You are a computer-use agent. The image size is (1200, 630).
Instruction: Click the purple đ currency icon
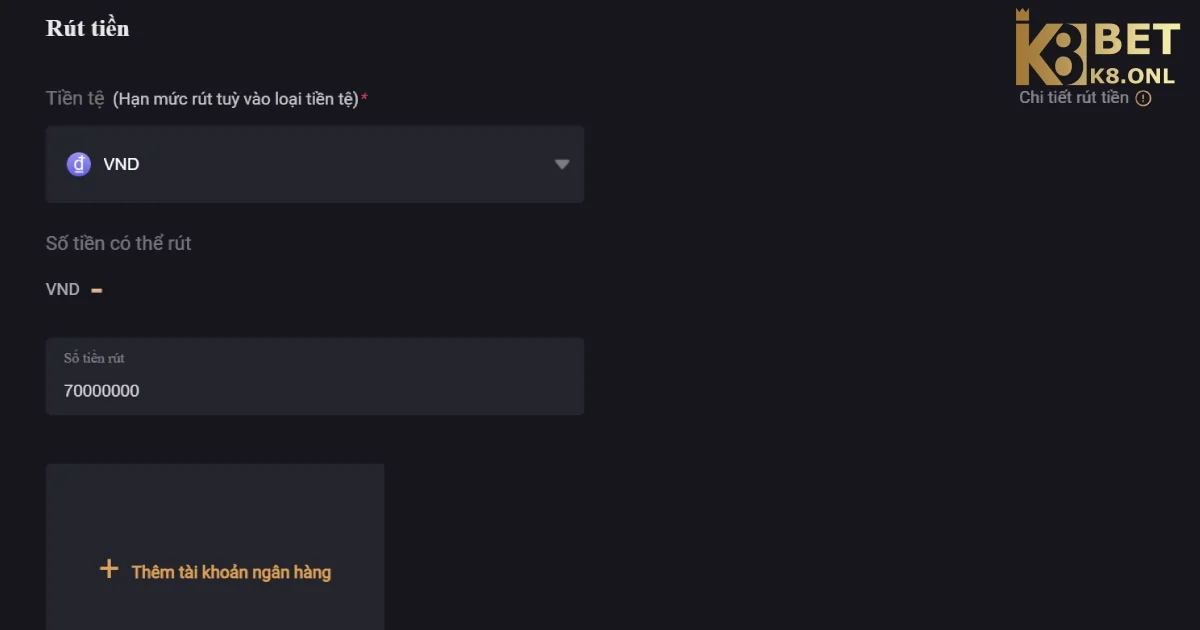click(78, 163)
